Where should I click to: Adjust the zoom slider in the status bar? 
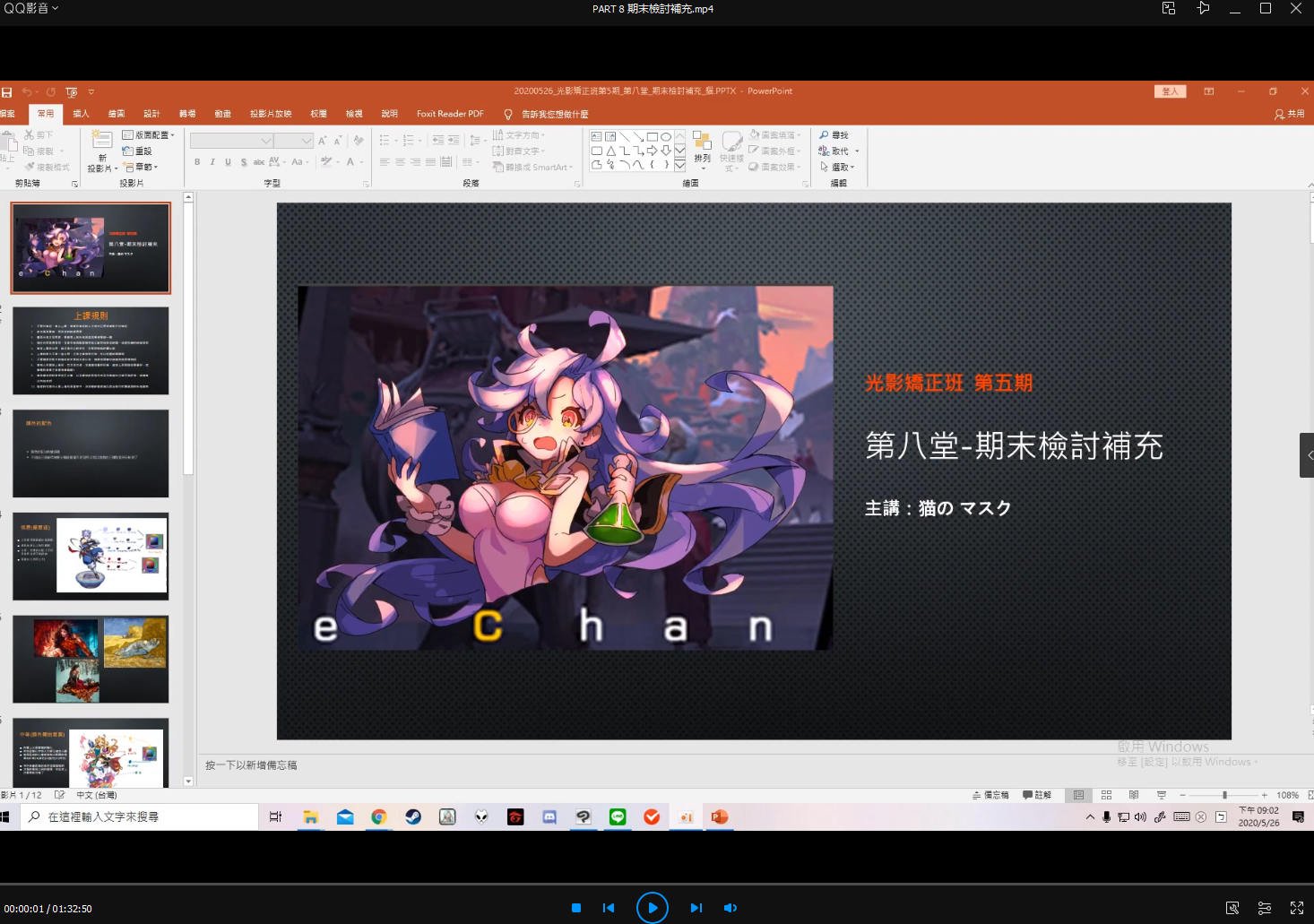pos(1223,794)
